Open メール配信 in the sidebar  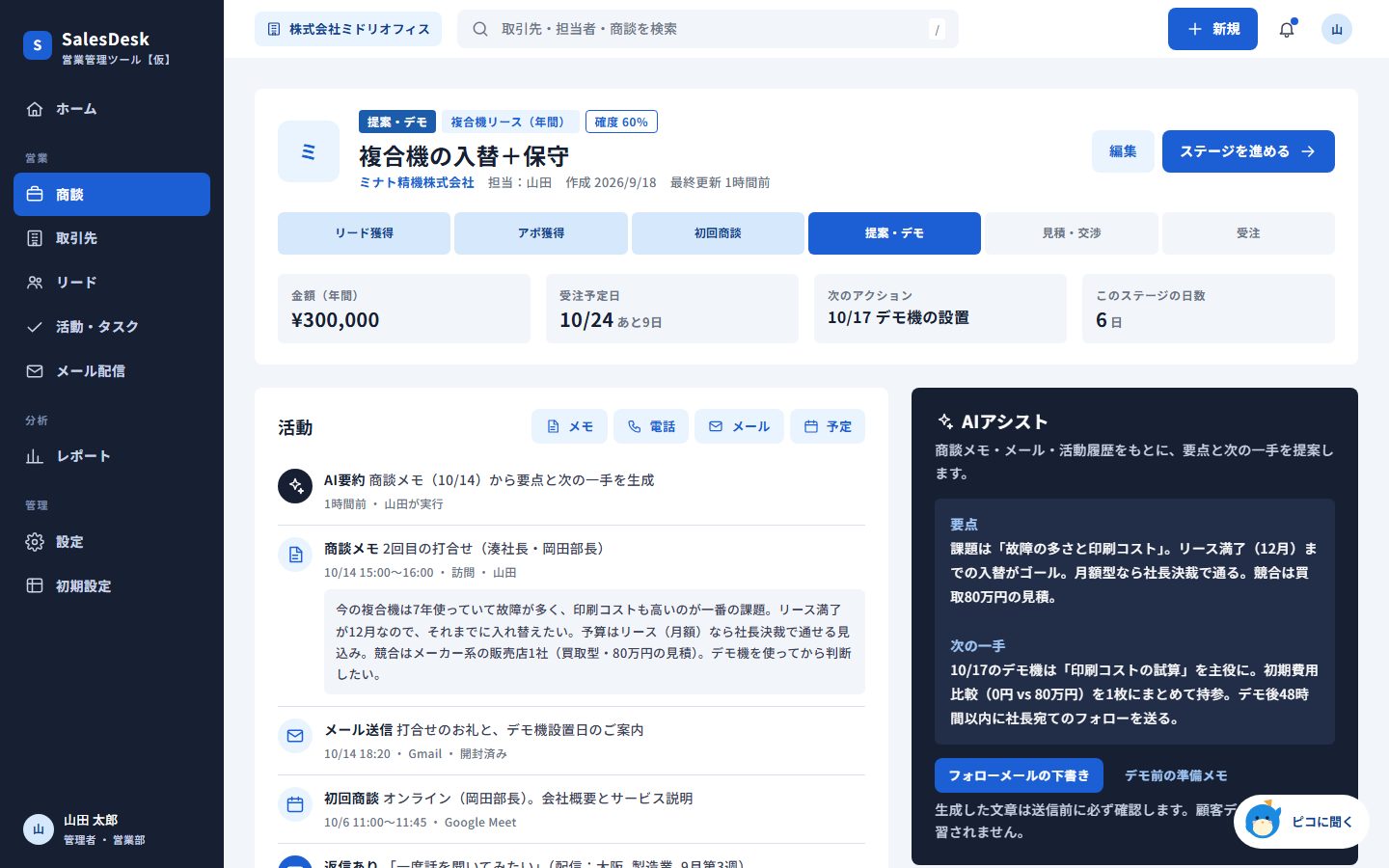click(112, 371)
